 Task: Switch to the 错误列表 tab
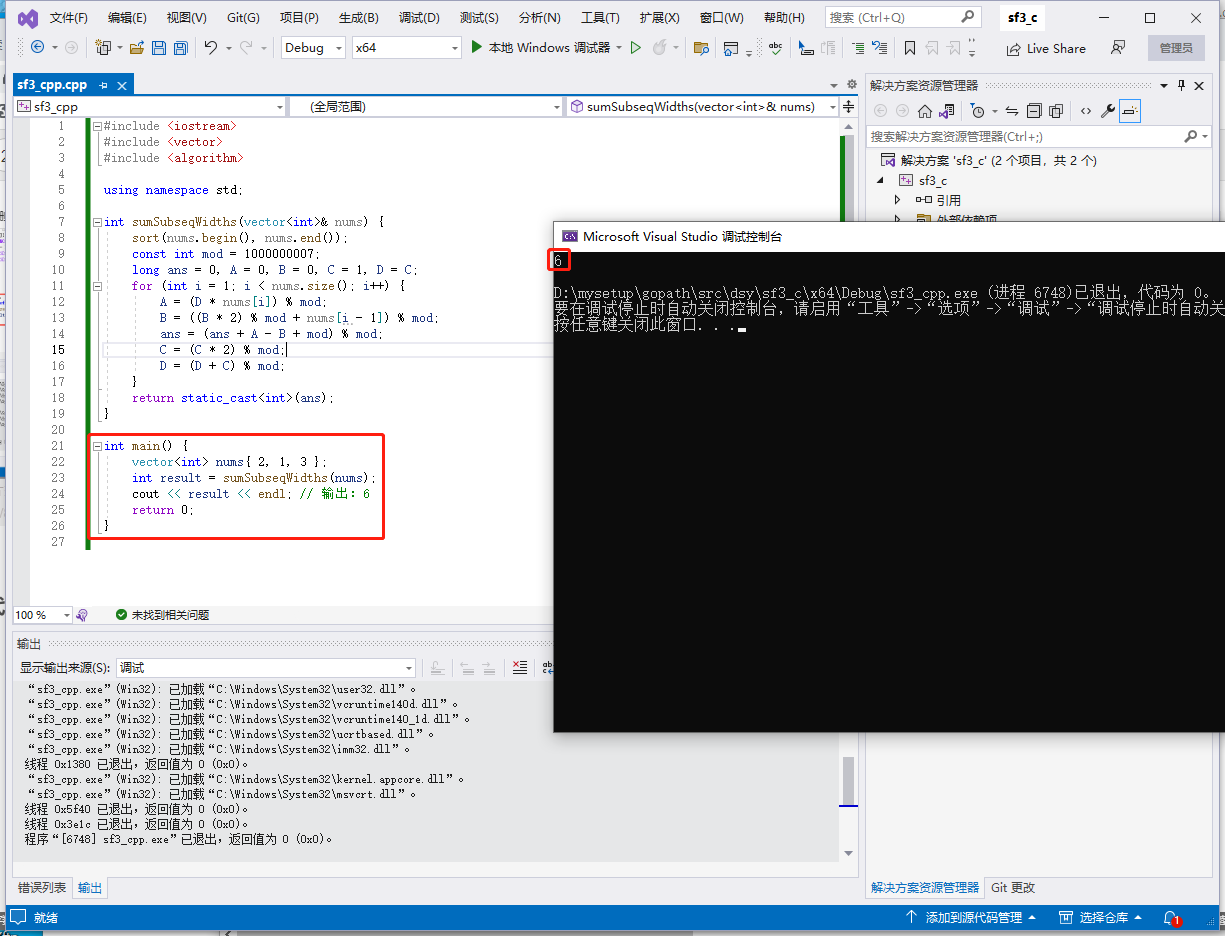42,887
